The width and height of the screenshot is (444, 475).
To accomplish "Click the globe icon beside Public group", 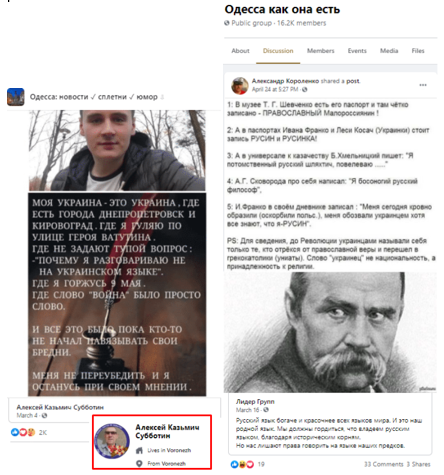I will pyautogui.click(x=227, y=23).
